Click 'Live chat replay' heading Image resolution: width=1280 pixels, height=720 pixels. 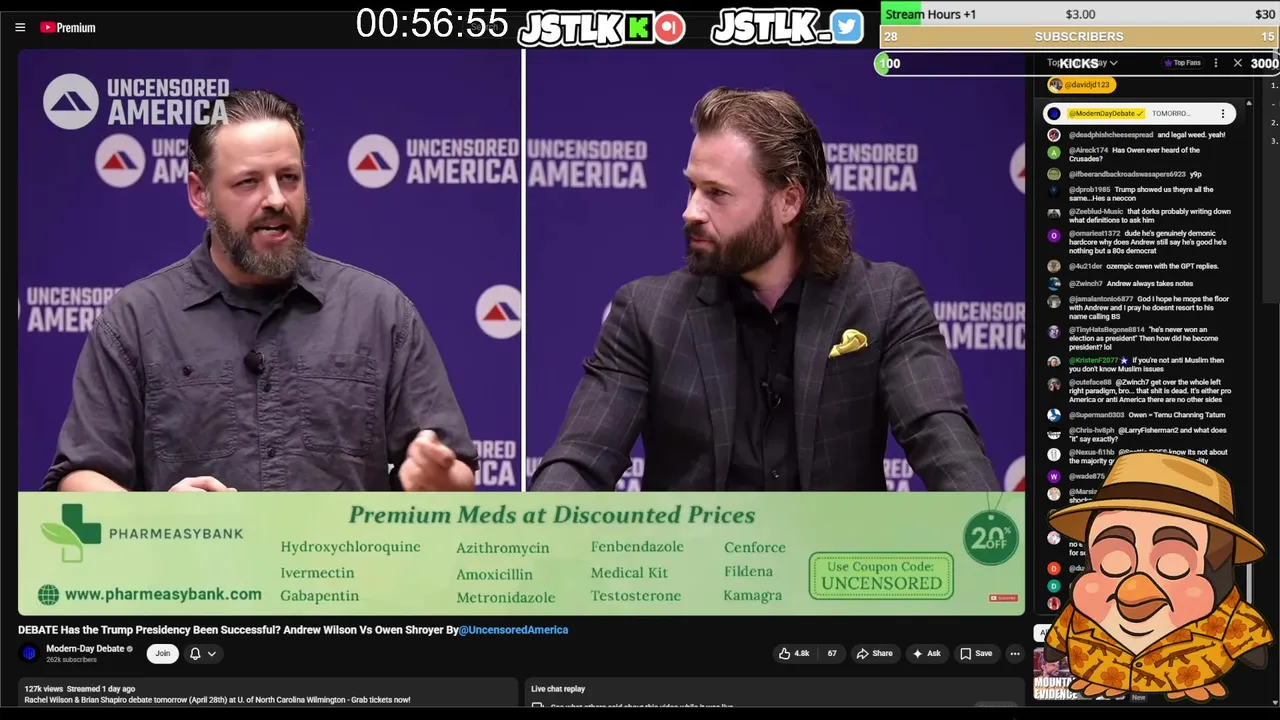(558, 689)
